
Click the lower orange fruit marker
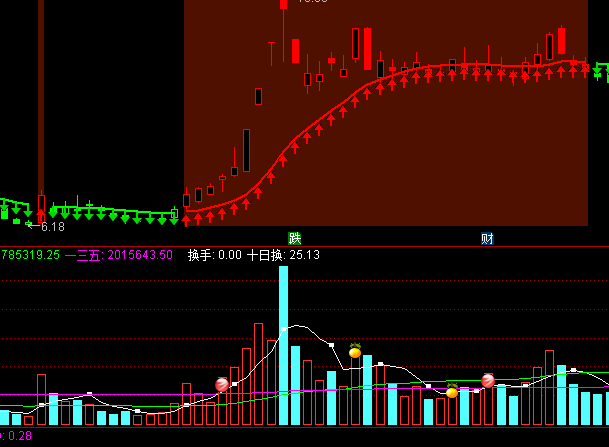452,392
